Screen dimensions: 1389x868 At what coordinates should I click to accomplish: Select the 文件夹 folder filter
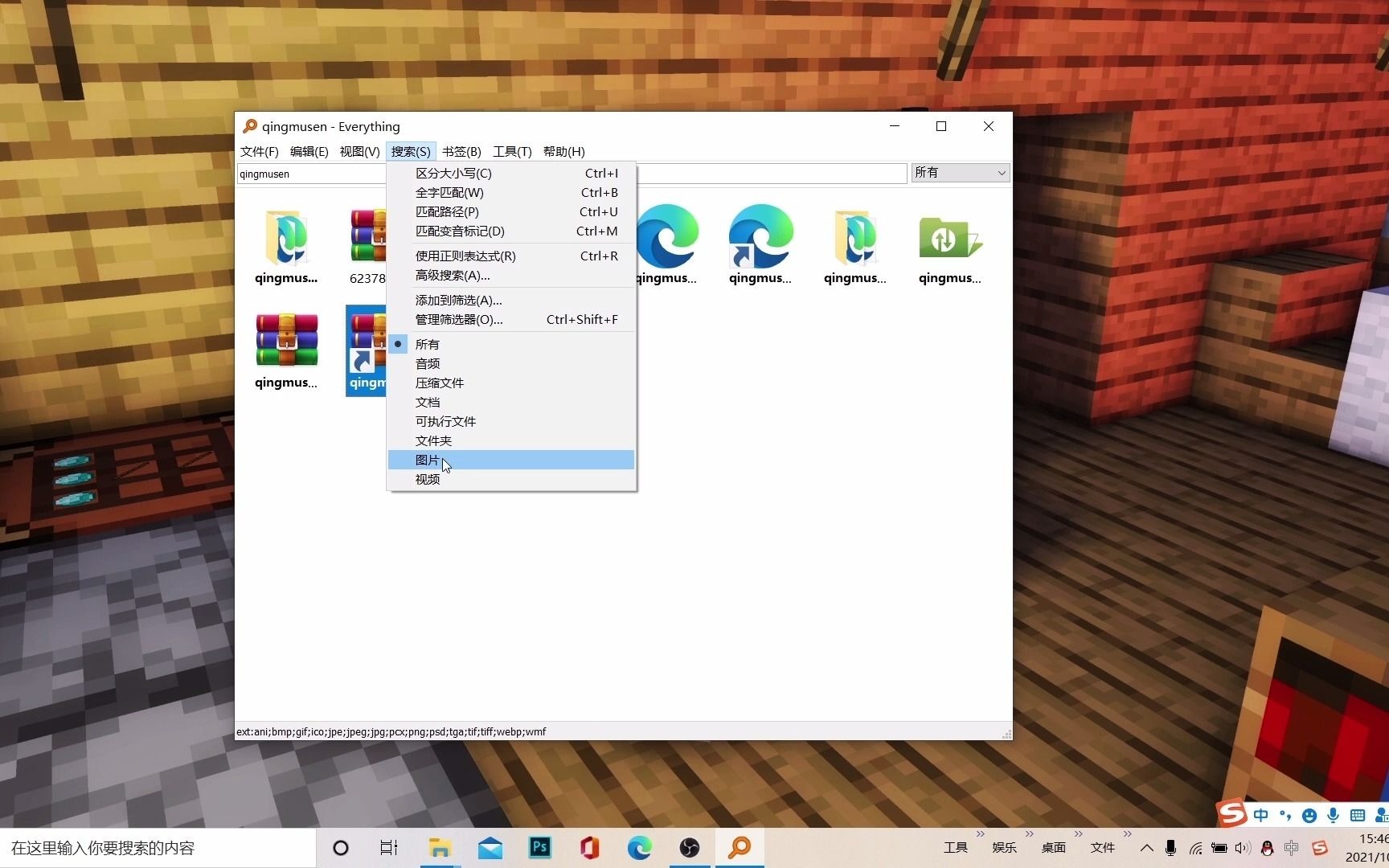(x=511, y=440)
